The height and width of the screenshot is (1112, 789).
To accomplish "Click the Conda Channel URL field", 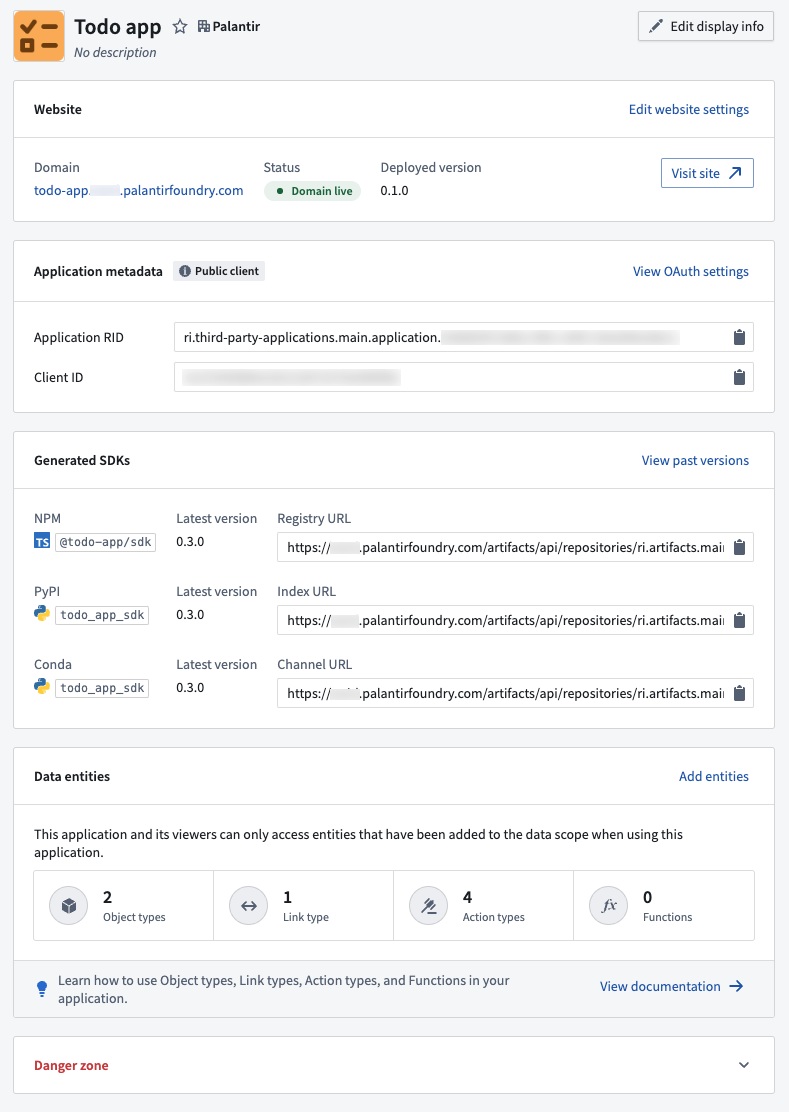I will point(515,694).
